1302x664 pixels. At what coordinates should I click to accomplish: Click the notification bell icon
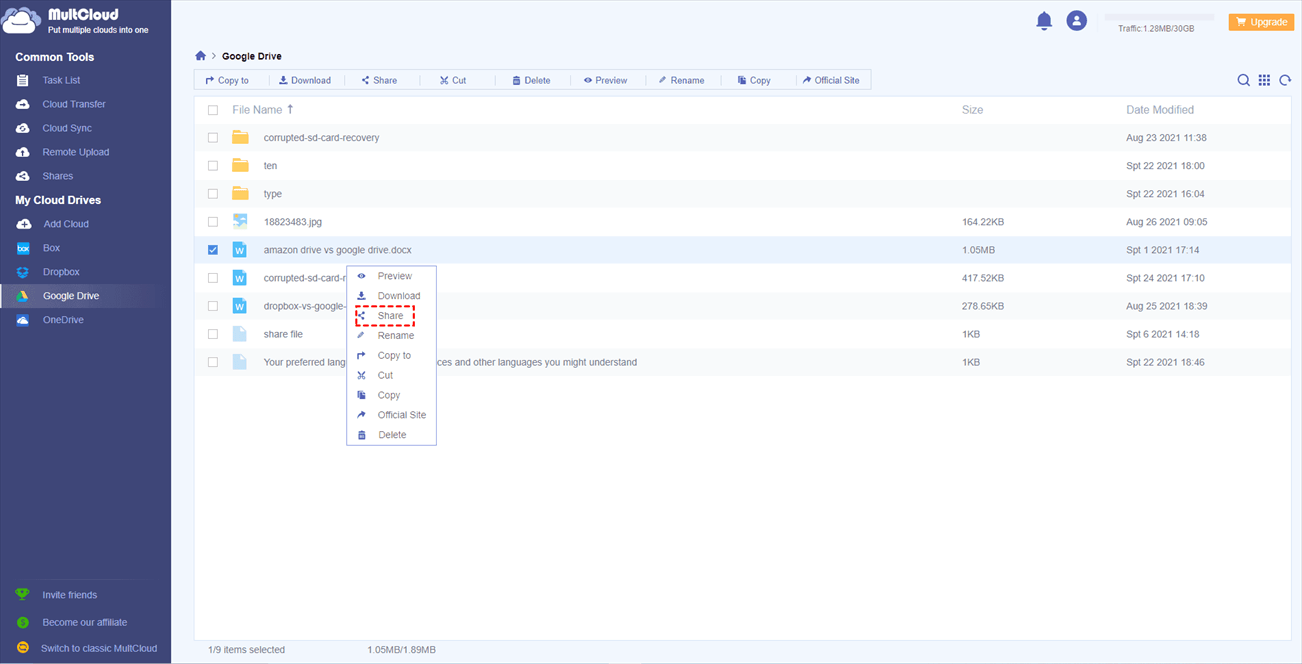pyautogui.click(x=1044, y=21)
